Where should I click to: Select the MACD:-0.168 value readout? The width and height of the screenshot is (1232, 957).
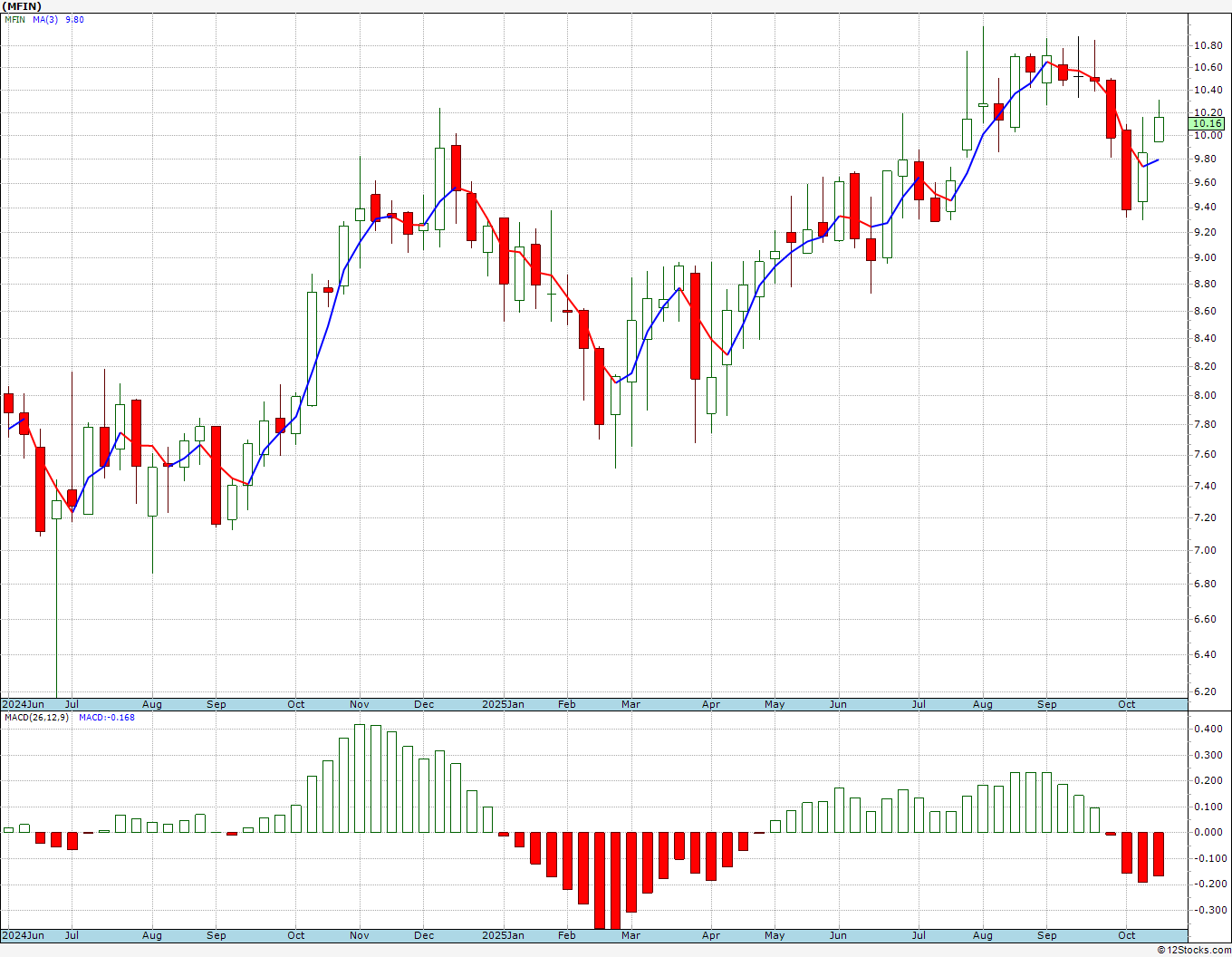(107, 717)
